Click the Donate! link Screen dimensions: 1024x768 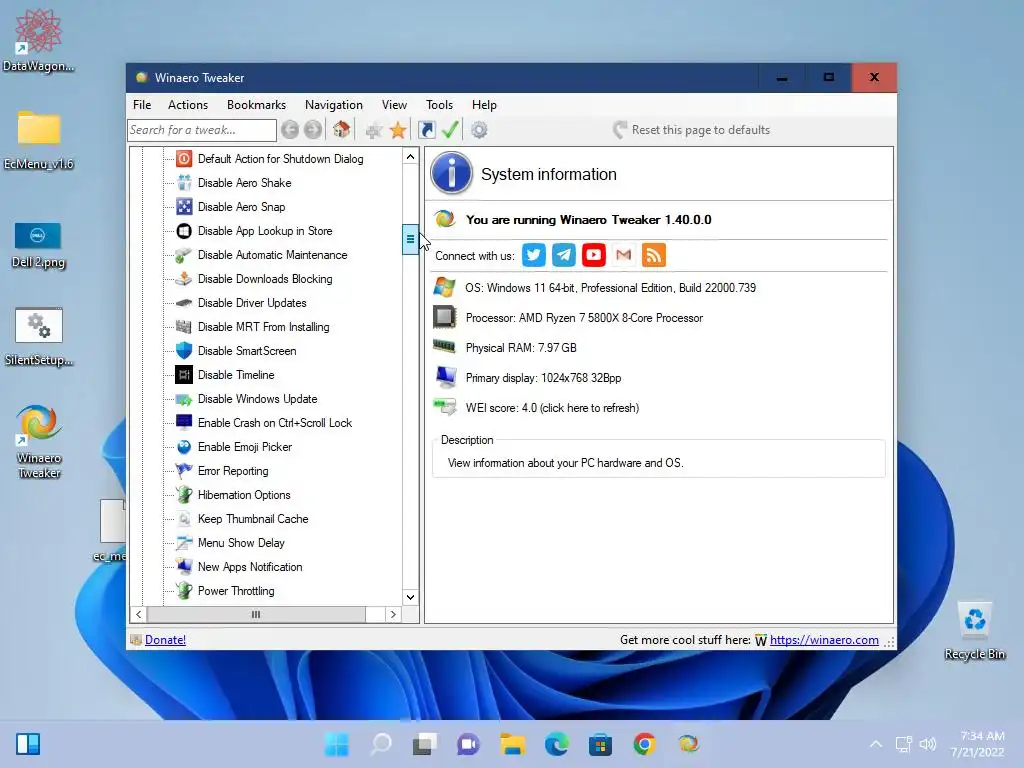pos(165,640)
